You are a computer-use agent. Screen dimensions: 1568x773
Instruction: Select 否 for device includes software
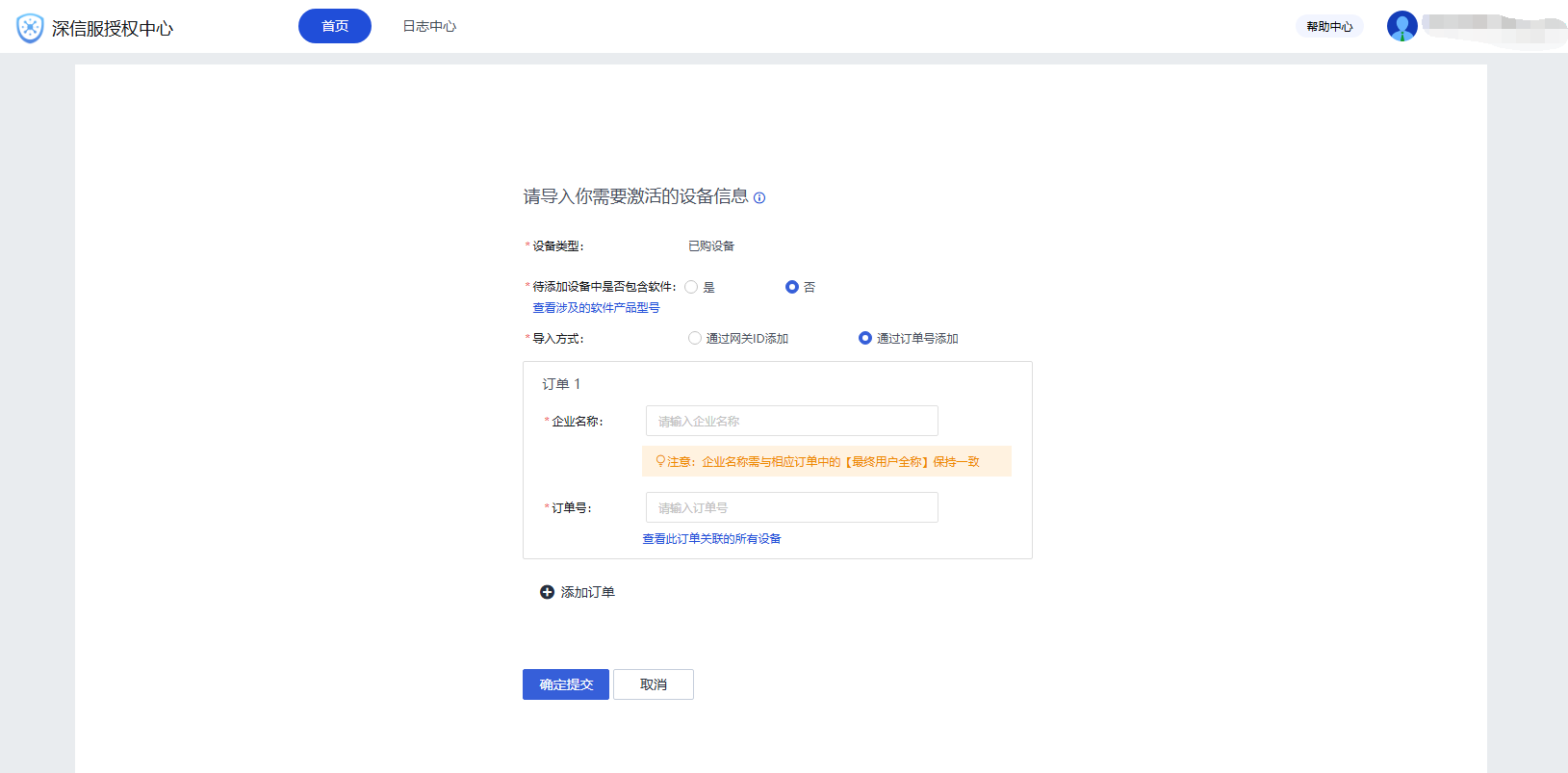[x=792, y=287]
